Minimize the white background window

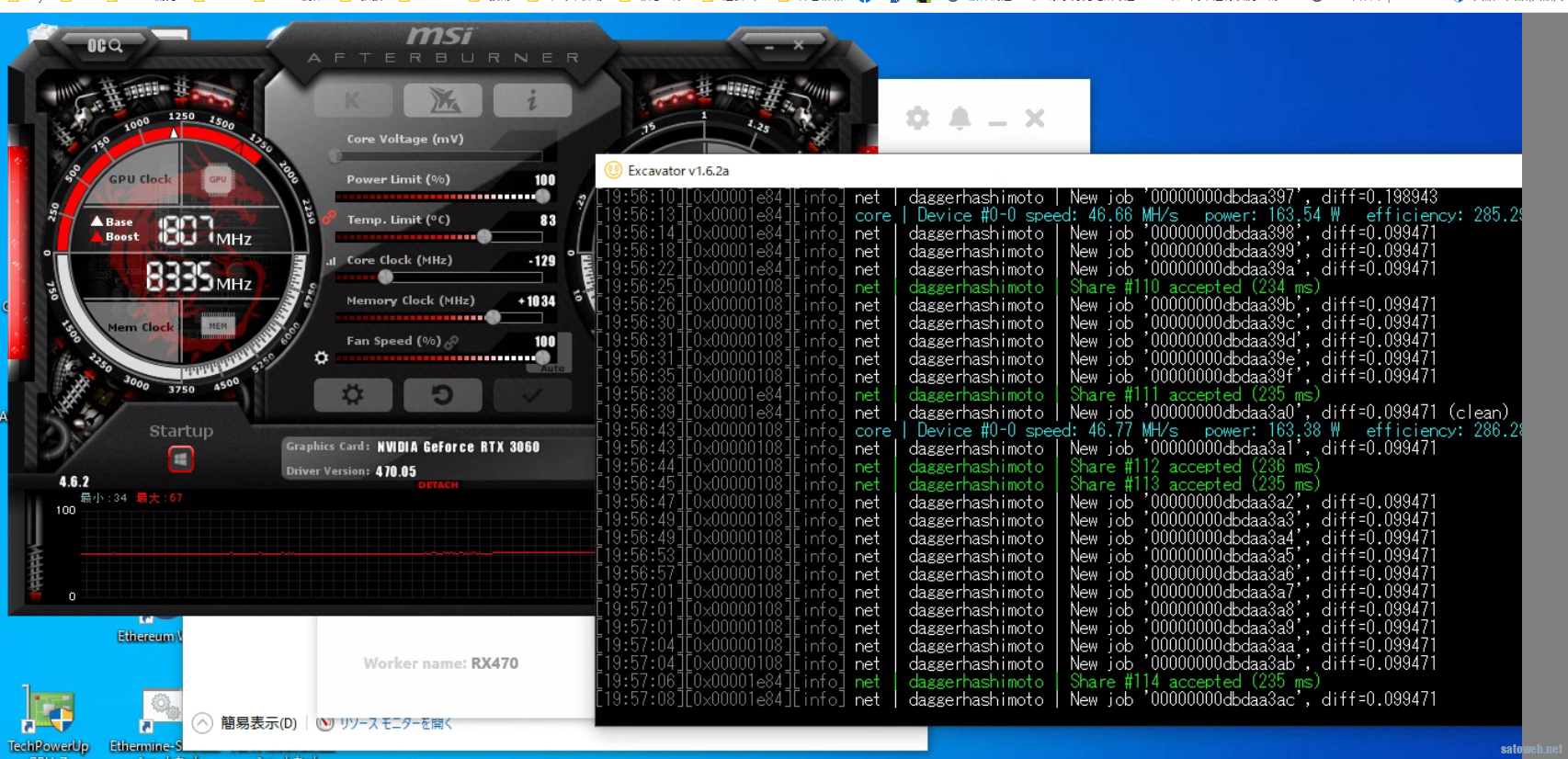point(997,122)
